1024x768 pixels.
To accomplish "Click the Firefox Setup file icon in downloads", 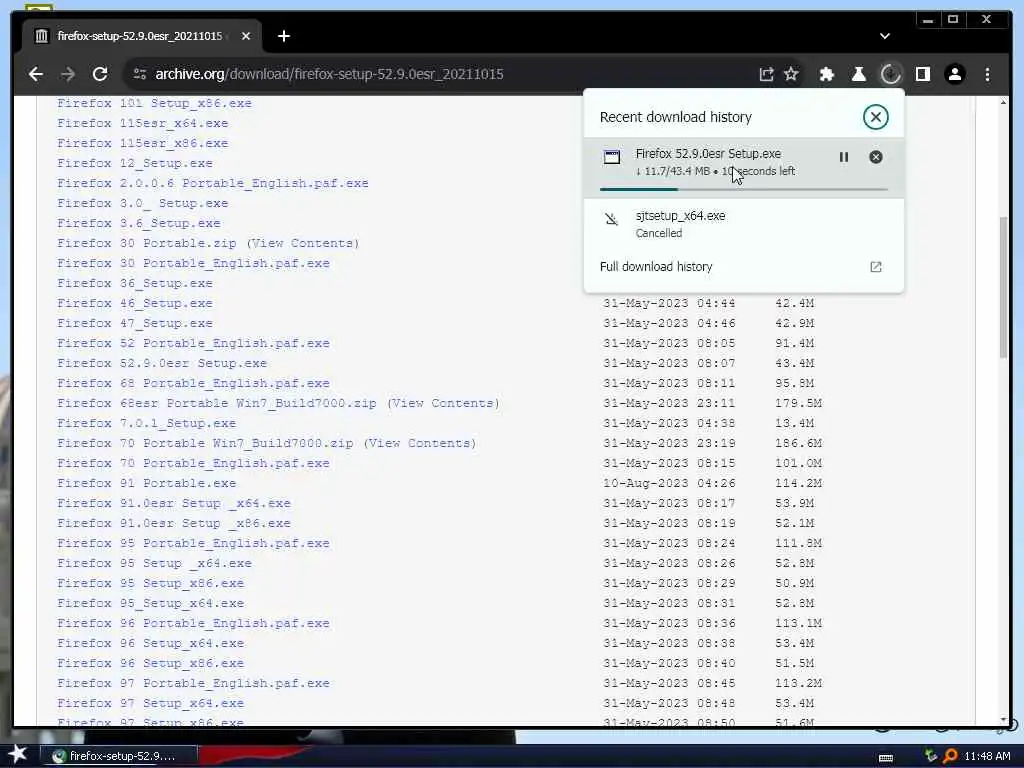I will [x=612, y=157].
